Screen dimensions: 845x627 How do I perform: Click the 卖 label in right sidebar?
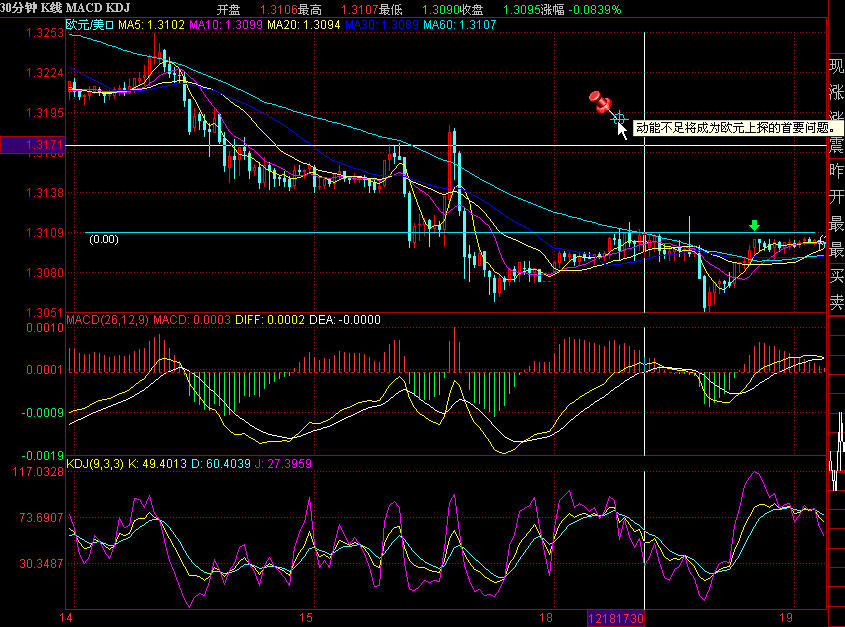(x=836, y=302)
